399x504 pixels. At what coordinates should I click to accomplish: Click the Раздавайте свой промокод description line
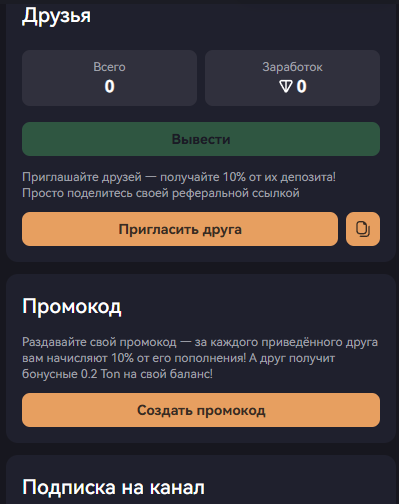pyautogui.click(x=200, y=342)
